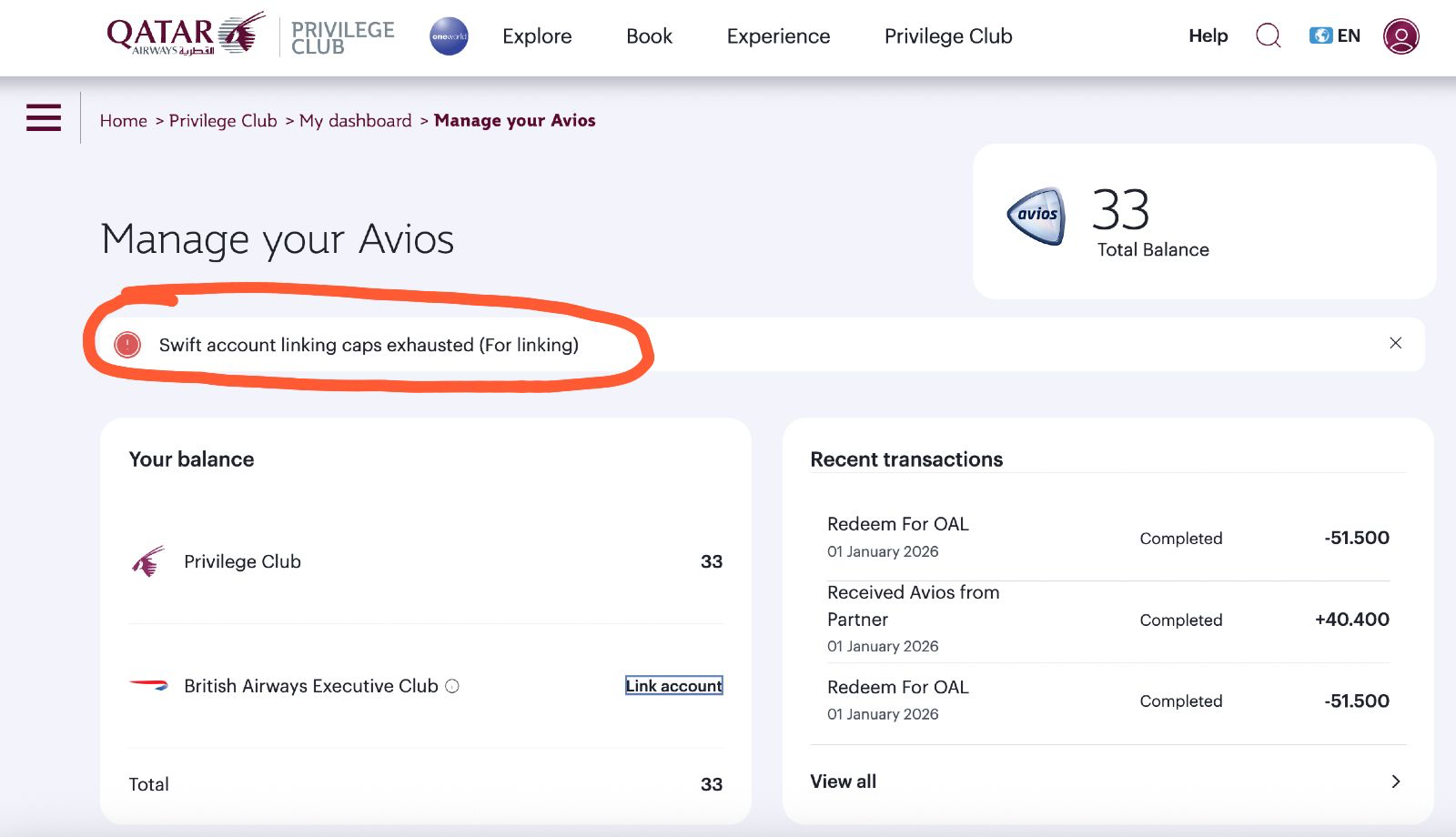1456x837 pixels.
Task: Change language via EN selector
Action: (x=1335, y=35)
